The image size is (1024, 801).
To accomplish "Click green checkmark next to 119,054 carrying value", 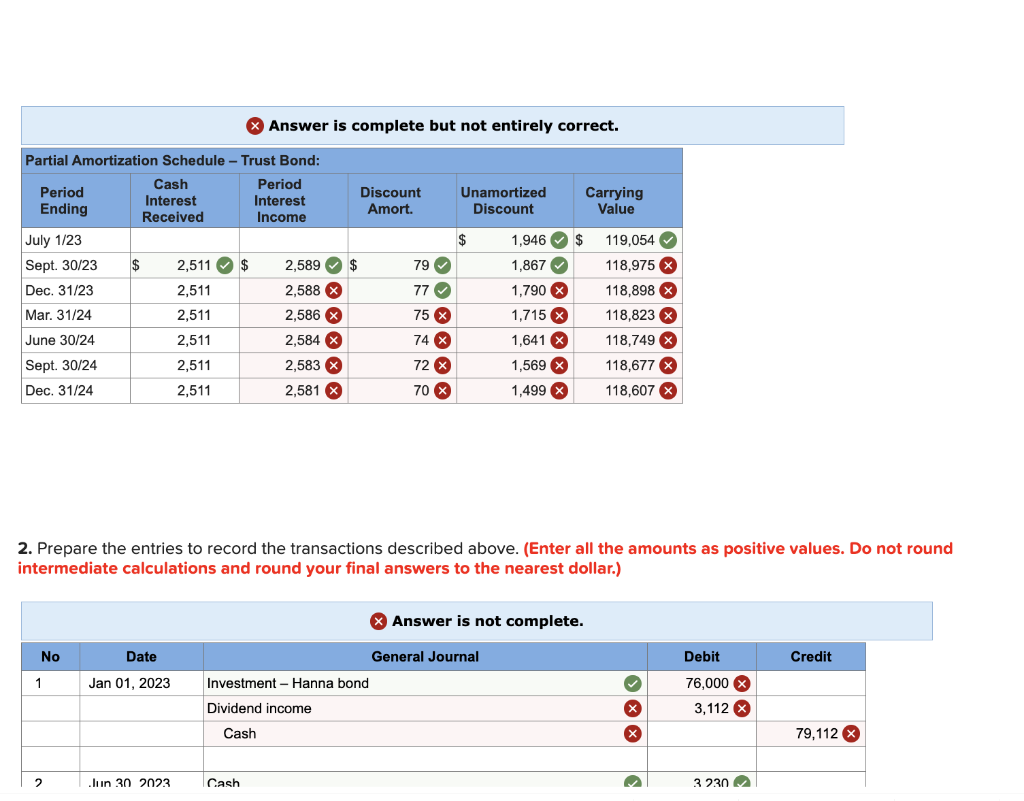I will (667, 240).
